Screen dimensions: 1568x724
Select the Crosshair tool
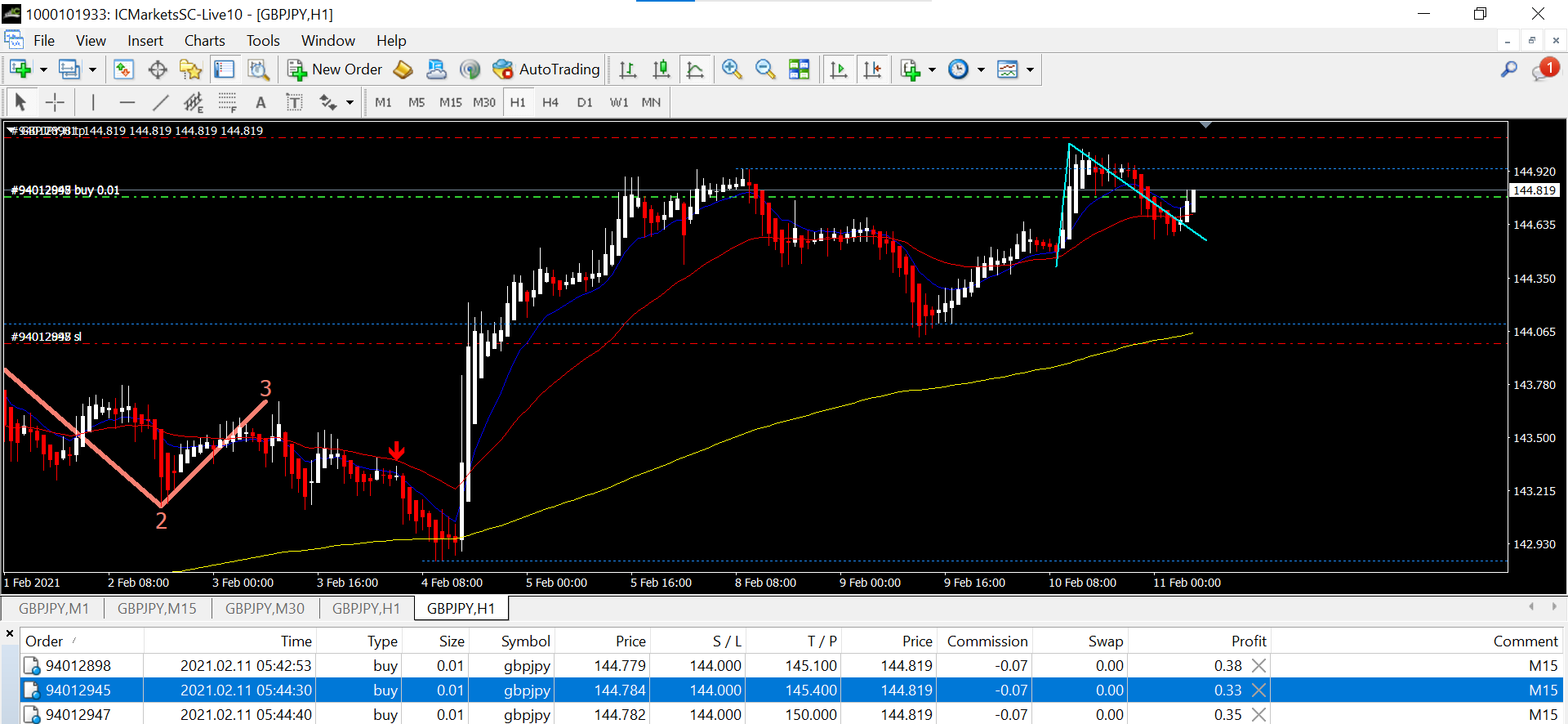pos(55,102)
